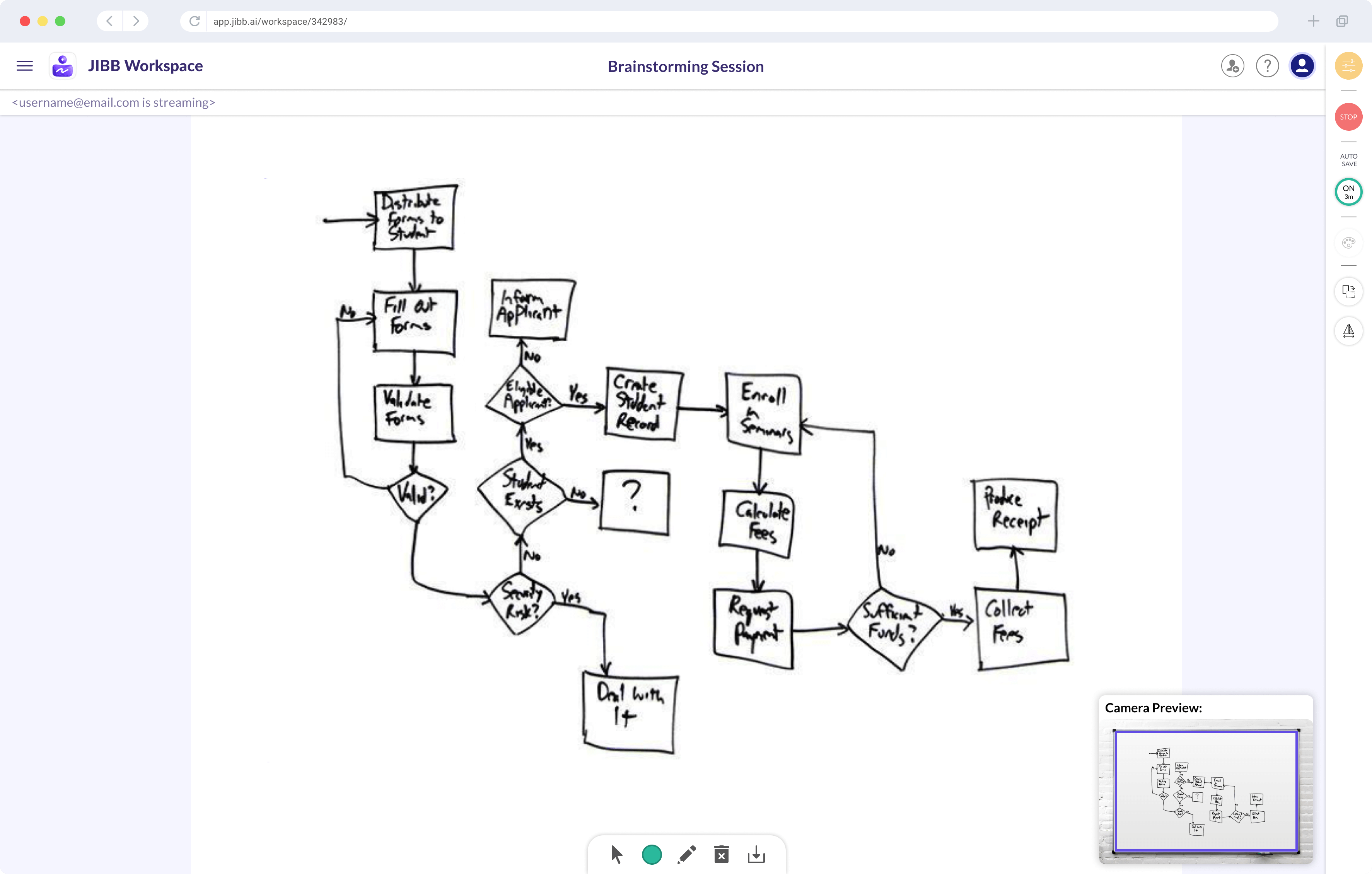Open the color palette tool

tap(1348, 242)
